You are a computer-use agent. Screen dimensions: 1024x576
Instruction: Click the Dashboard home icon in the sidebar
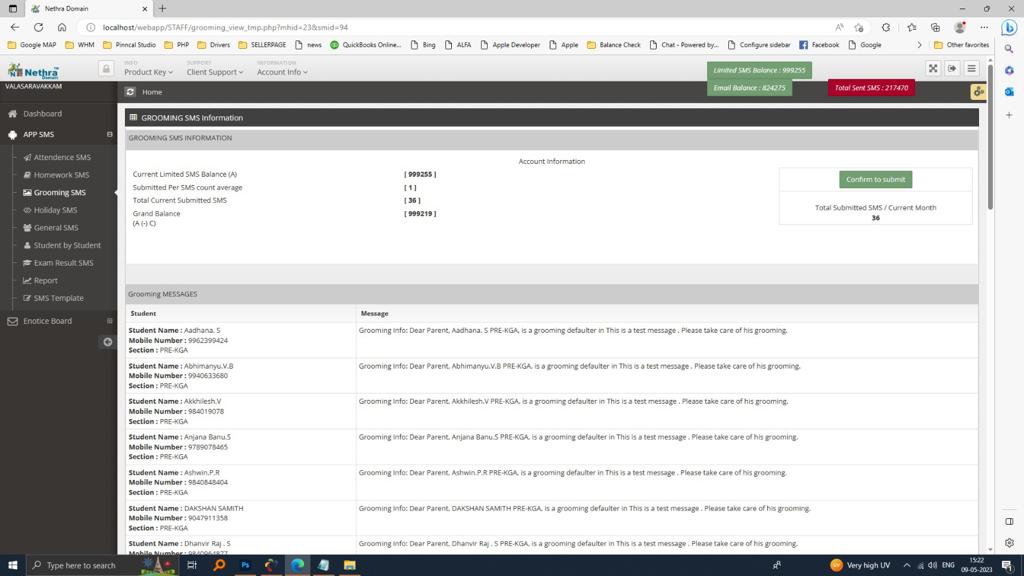(x=12, y=114)
